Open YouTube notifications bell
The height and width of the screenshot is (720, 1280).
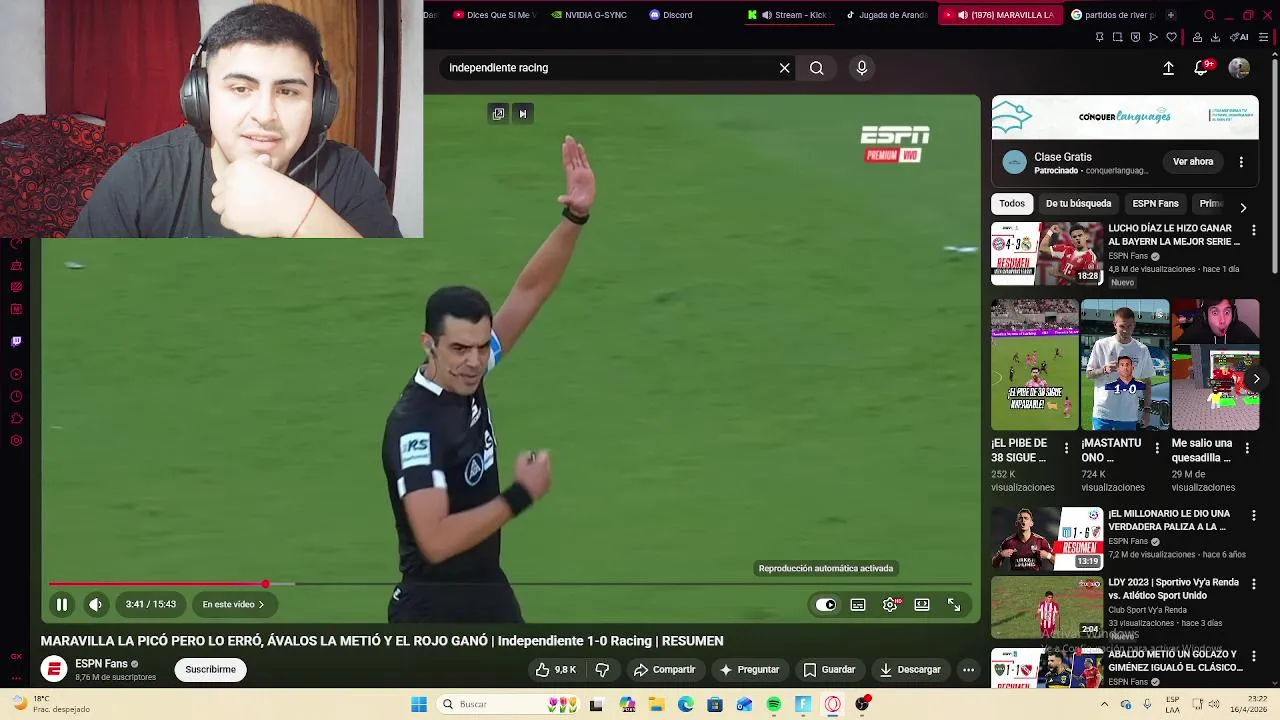click(1201, 68)
